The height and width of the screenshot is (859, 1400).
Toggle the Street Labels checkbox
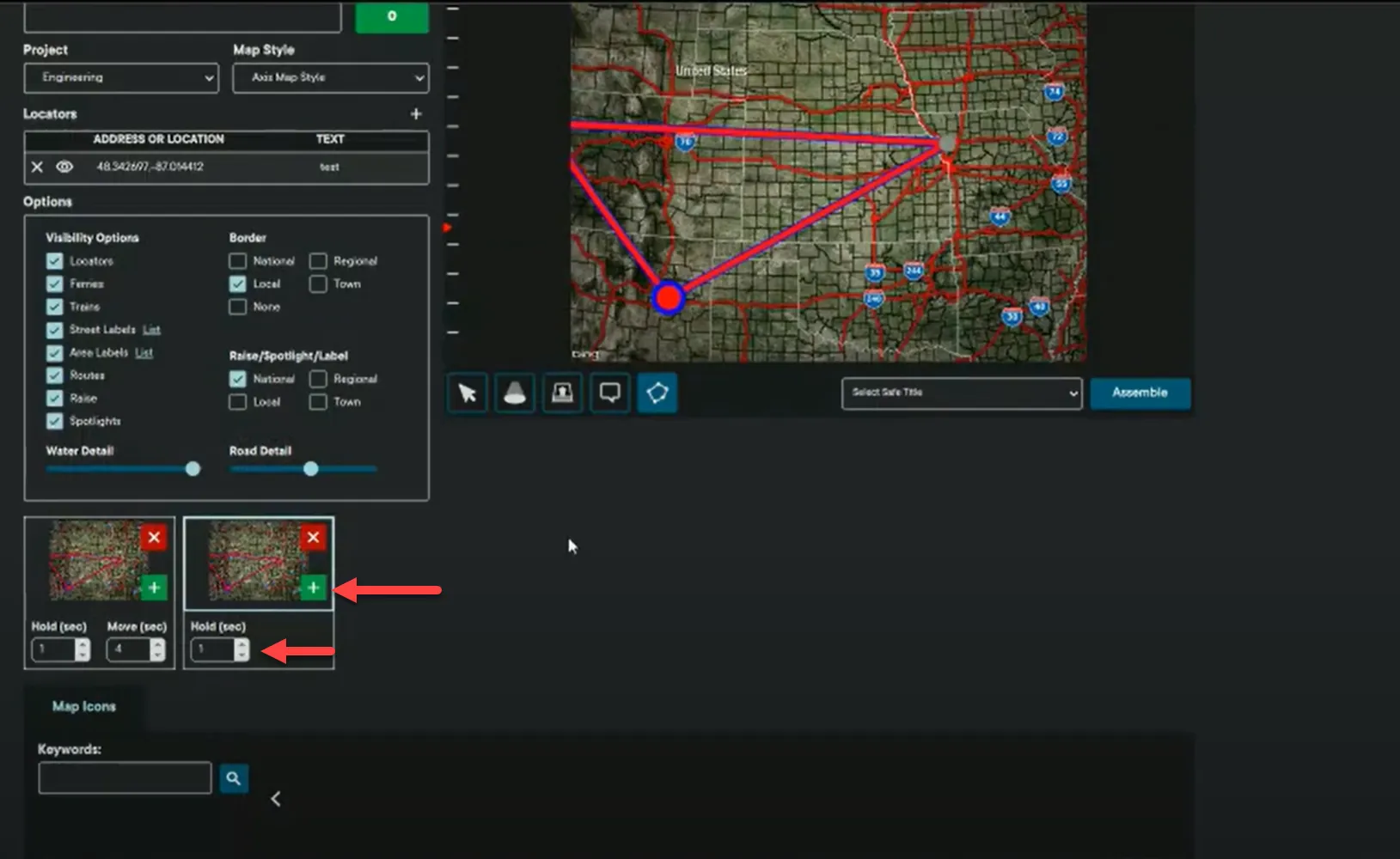pos(54,330)
